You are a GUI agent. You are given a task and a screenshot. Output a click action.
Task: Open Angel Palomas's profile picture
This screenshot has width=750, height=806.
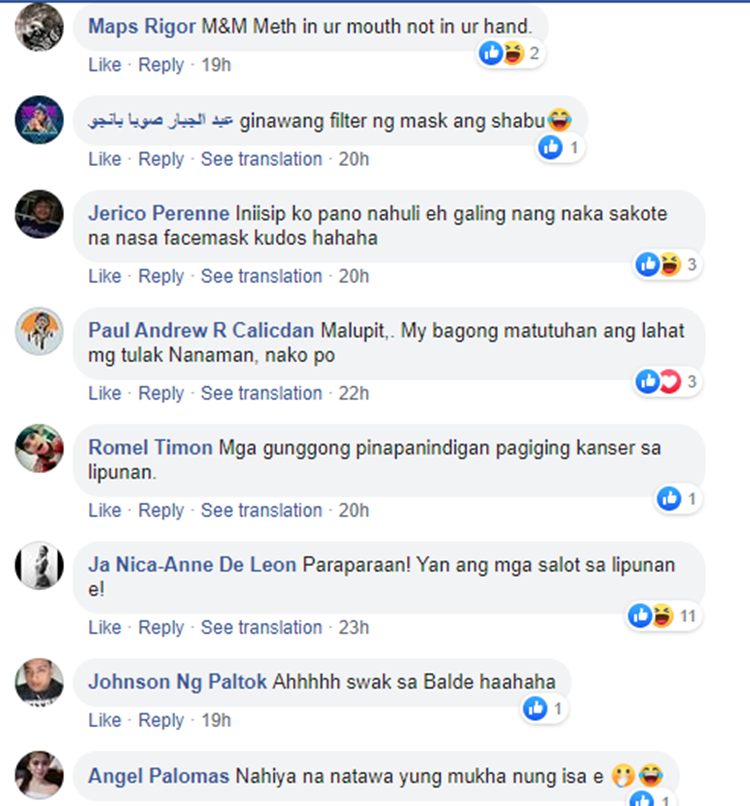click(x=39, y=775)
